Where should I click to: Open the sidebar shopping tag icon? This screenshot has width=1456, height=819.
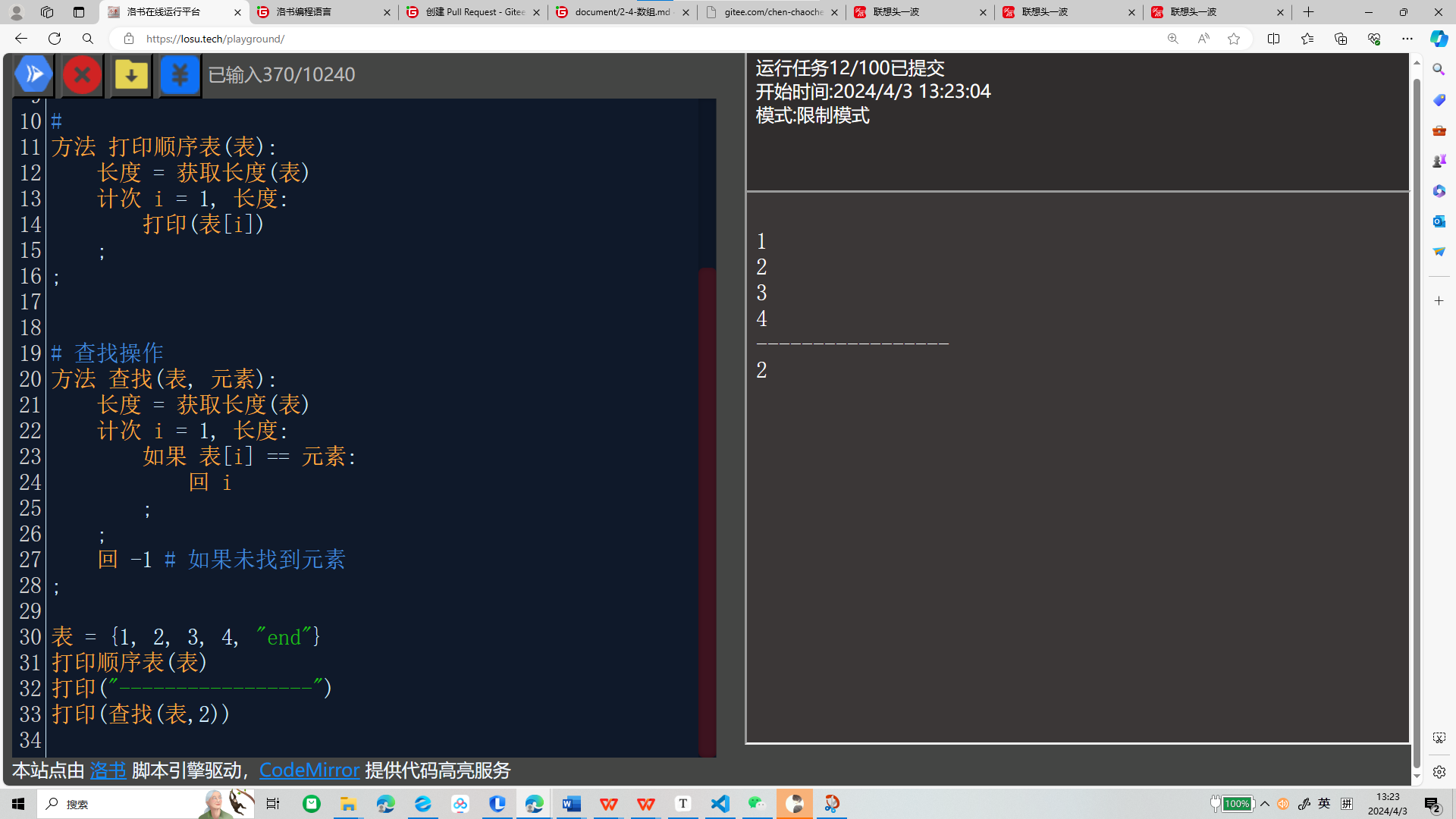1439,100
